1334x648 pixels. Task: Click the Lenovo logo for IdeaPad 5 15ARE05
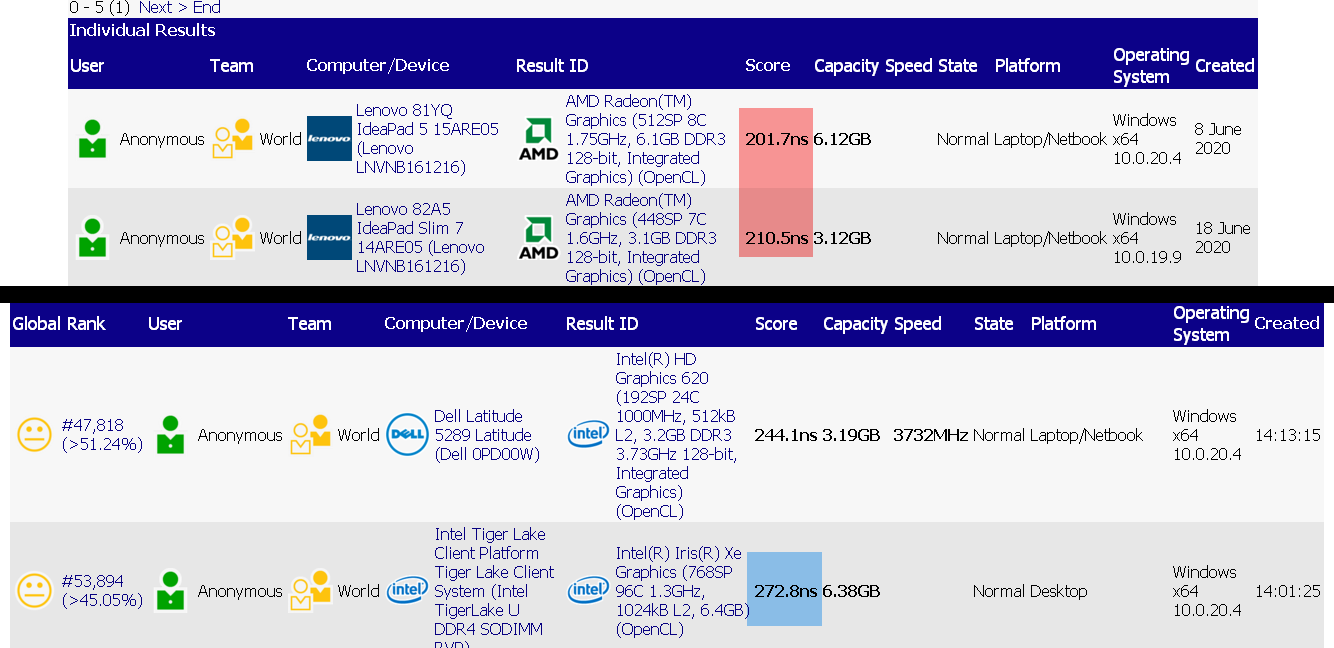(x=329, y=139)
